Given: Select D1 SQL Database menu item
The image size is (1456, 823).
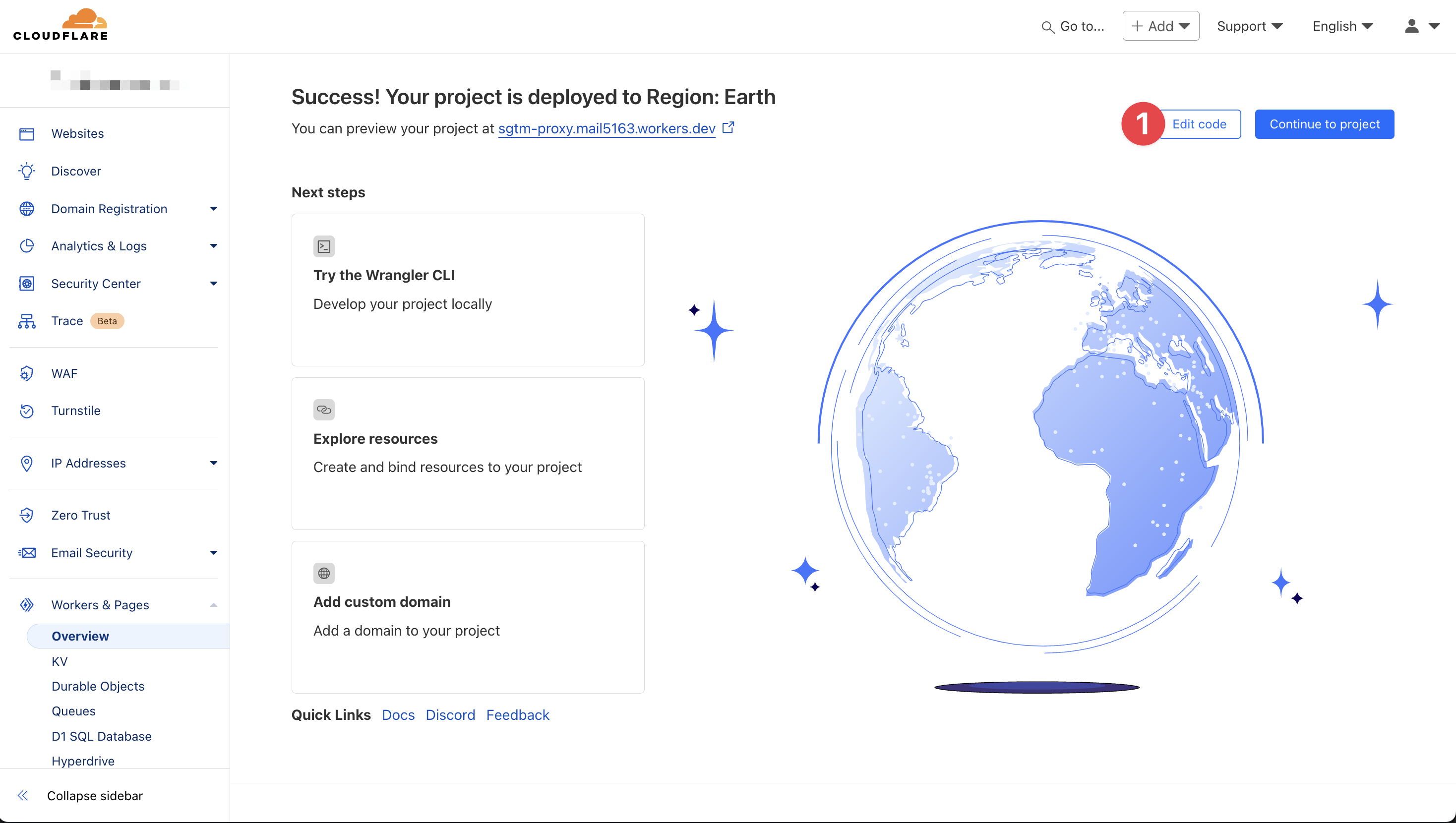Looking at the screenshot, I should point(101,736).
